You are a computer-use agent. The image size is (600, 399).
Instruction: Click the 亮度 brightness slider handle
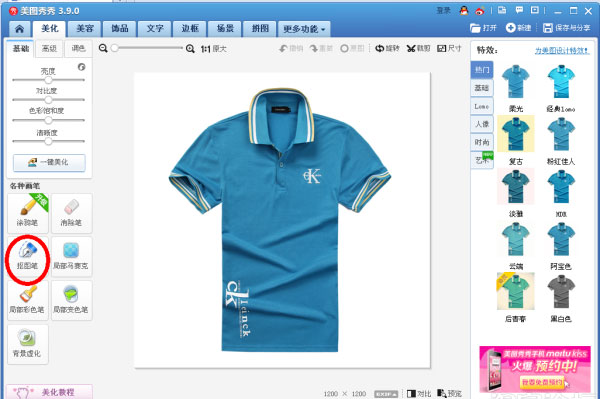click(48, 80)
